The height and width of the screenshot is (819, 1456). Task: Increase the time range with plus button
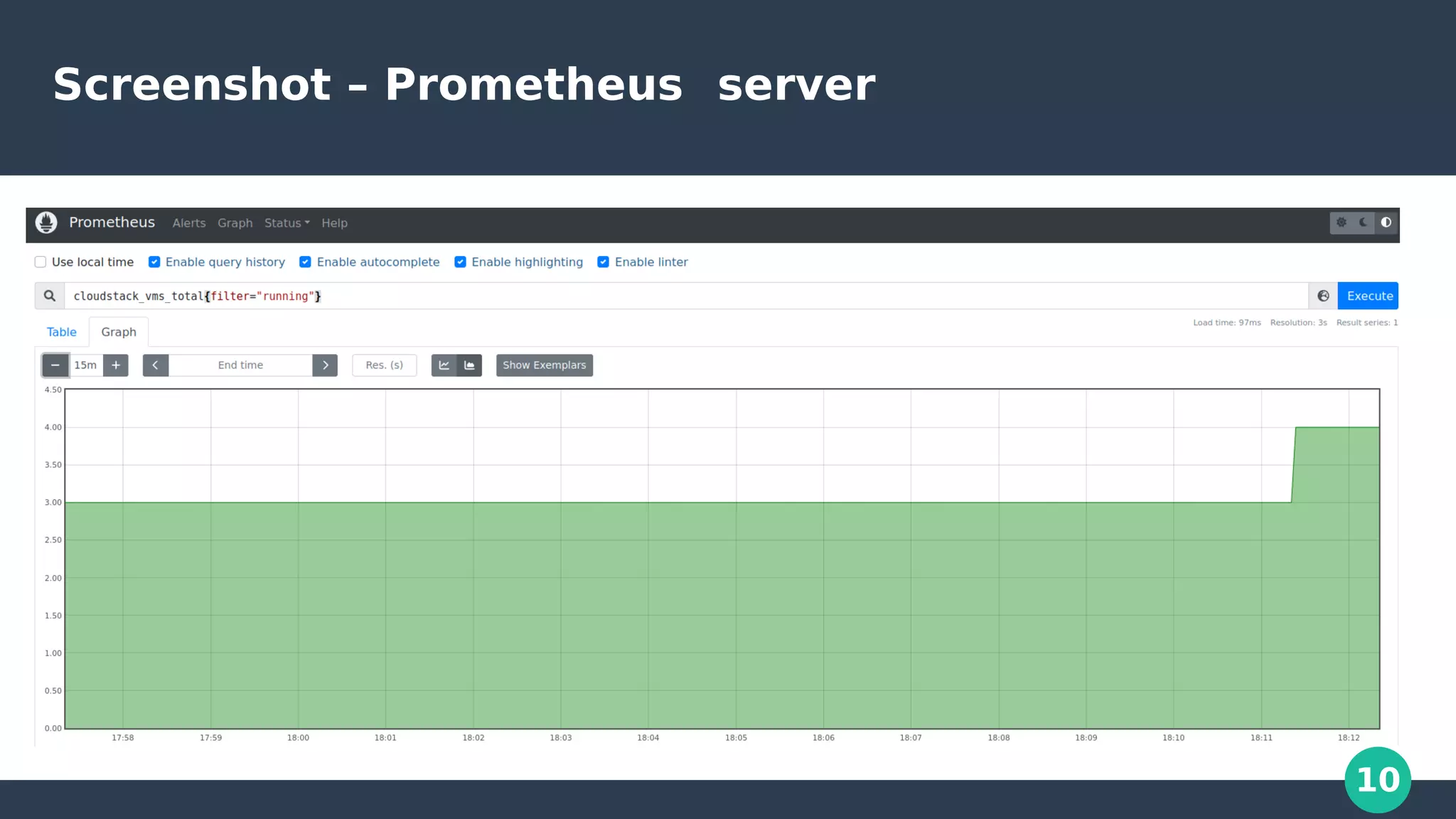point(116,365)
